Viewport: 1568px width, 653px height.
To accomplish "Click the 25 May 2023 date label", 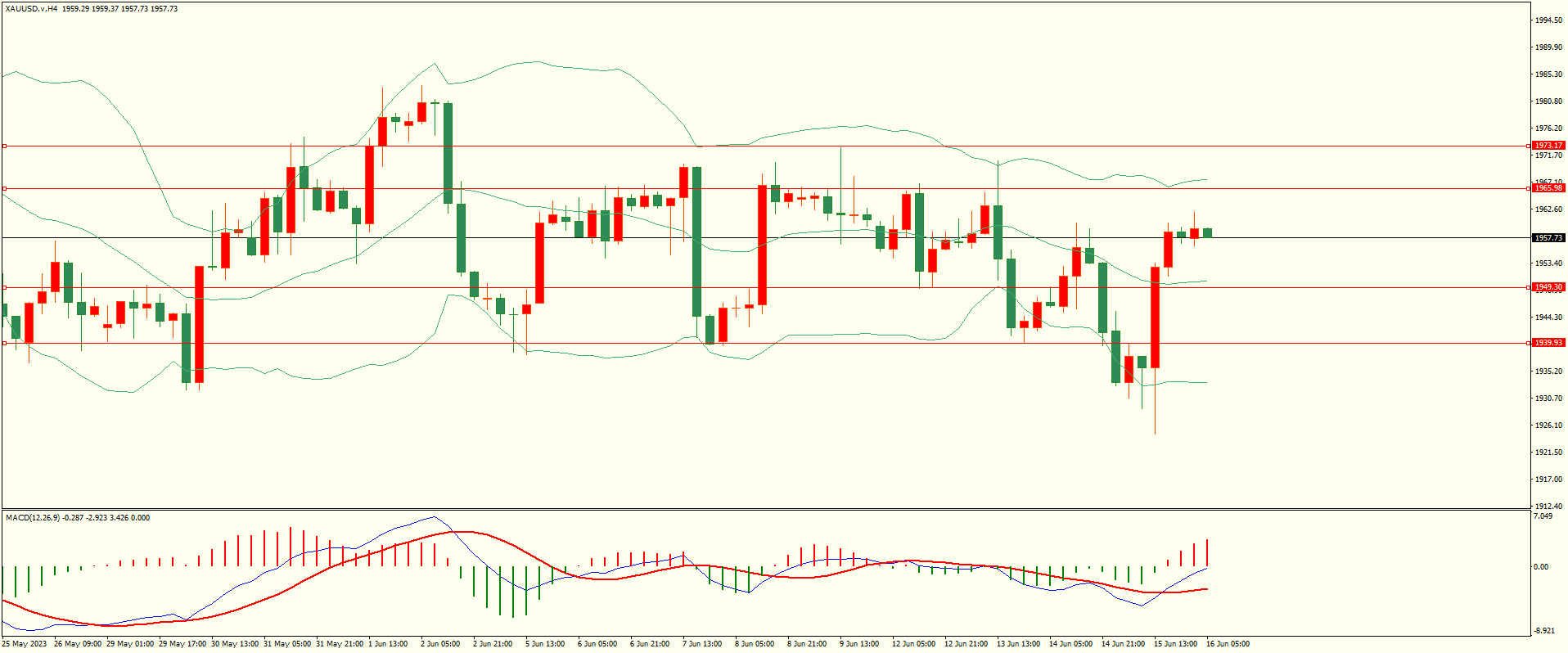I will (x=25, y=644).
